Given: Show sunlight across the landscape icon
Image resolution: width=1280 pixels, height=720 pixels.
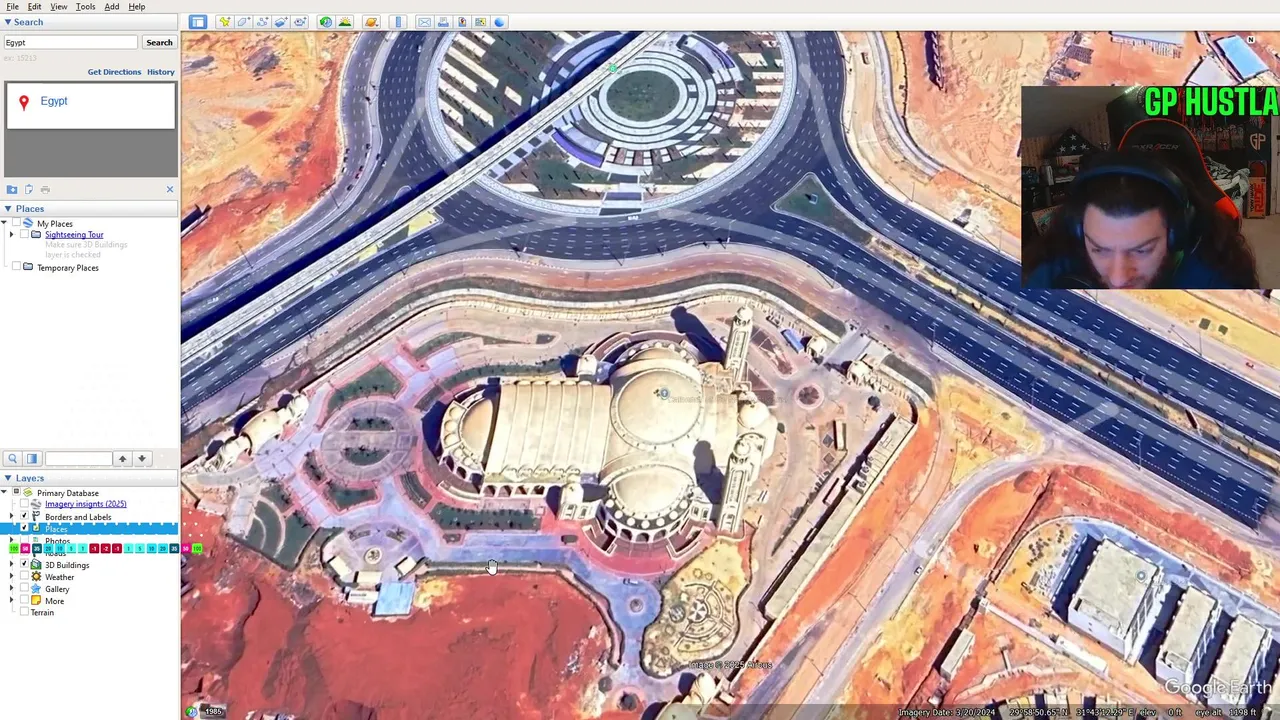Looking at the screenshot, I should tap(345, 21).
